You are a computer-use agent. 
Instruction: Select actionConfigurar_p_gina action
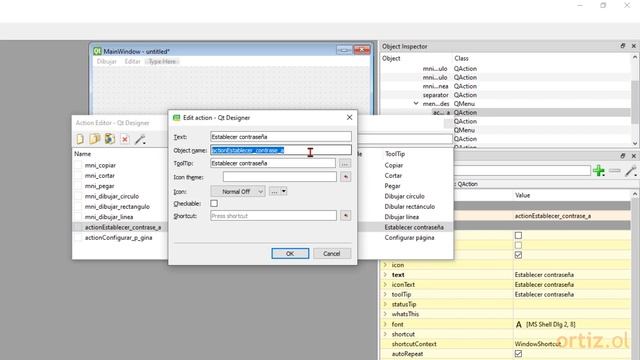tap(118, 238)
